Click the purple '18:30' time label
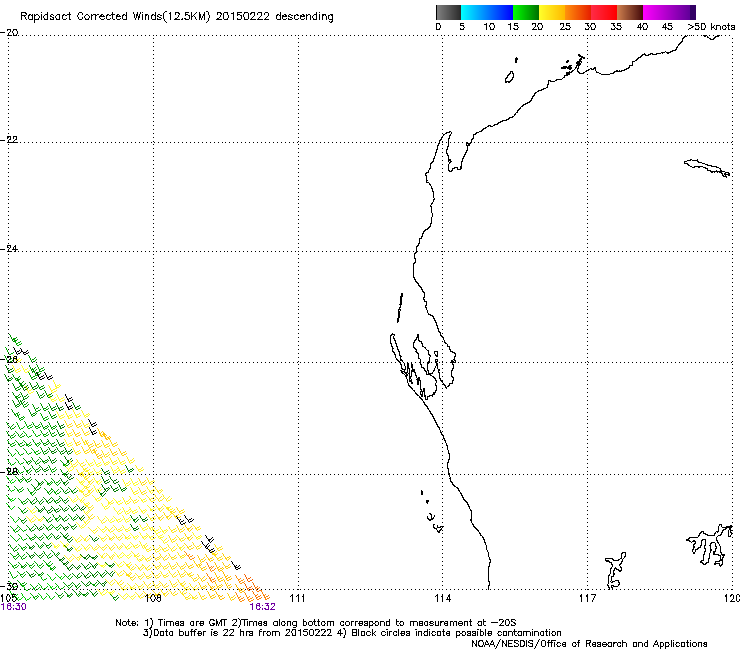This screenshot has height=650, width=740. pyautogui.click(x=14, y=607)
